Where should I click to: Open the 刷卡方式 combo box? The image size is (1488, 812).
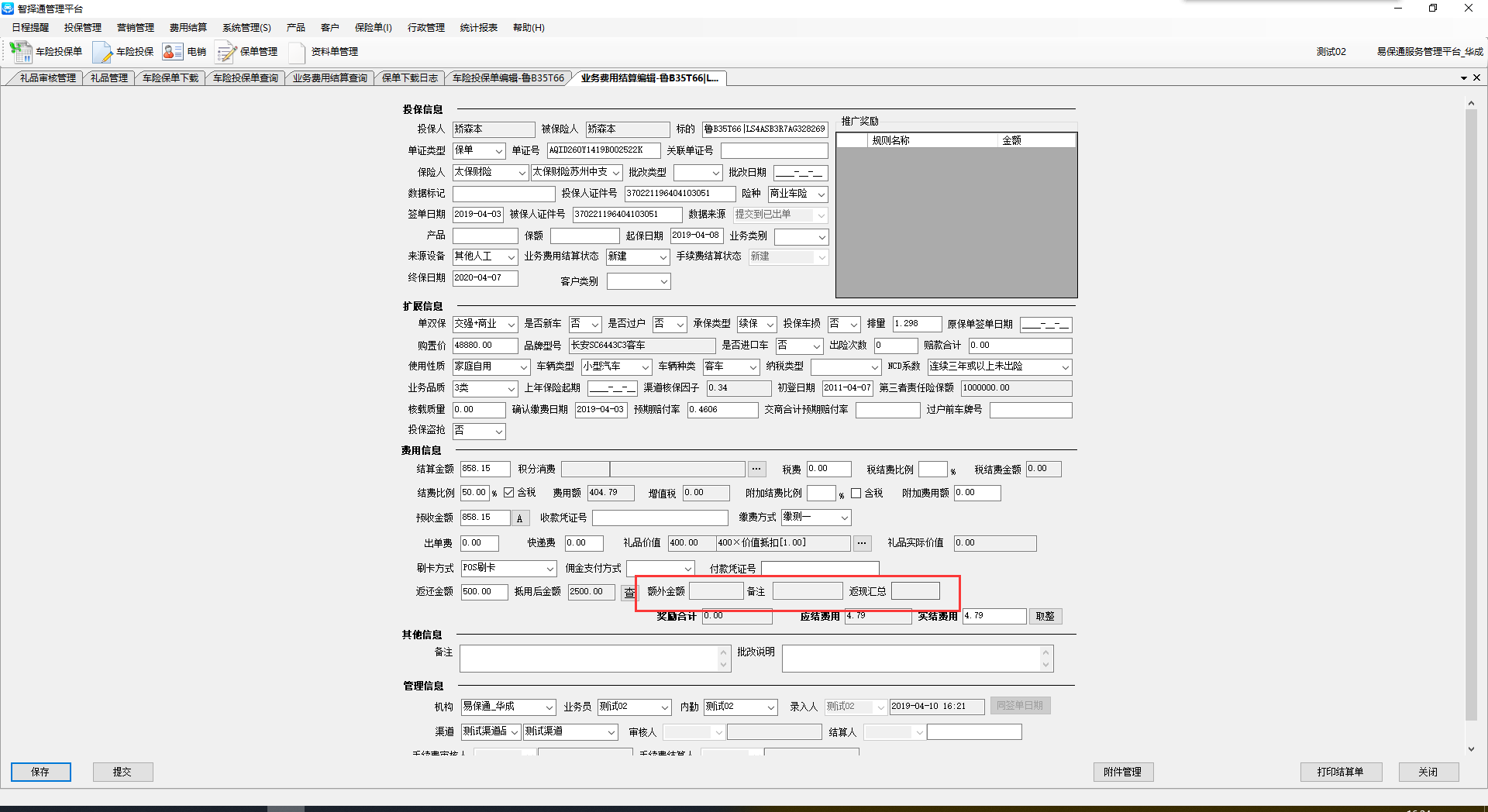point(550,569)
